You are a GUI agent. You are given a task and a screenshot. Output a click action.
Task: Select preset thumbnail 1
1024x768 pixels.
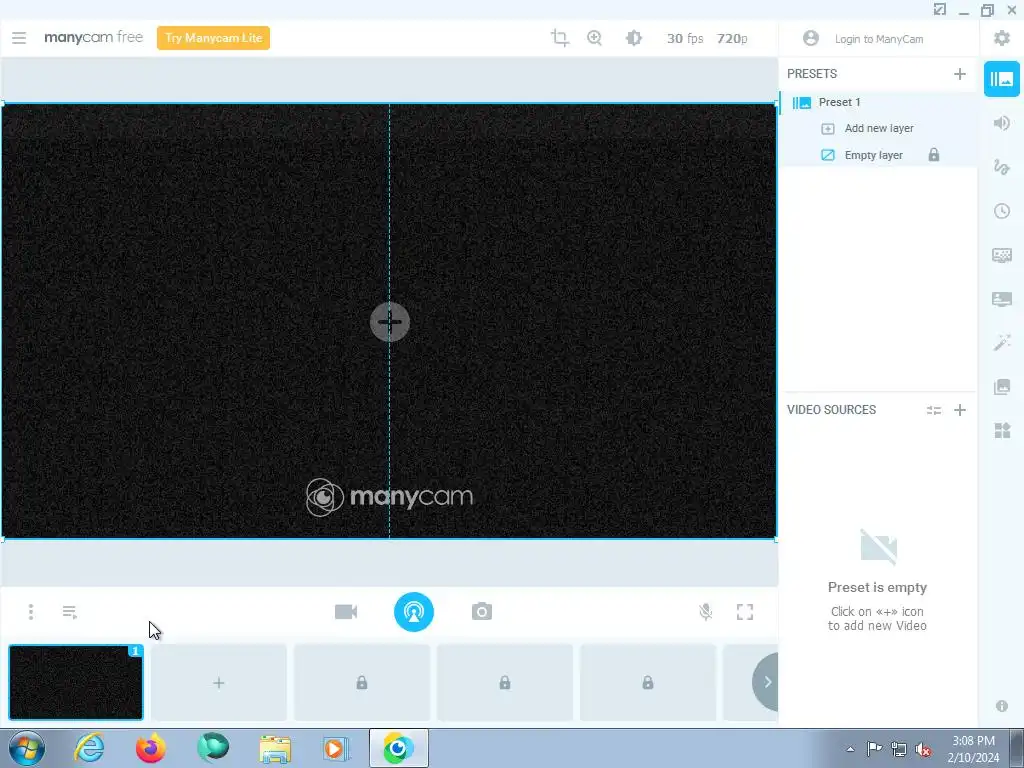(76, 682)
